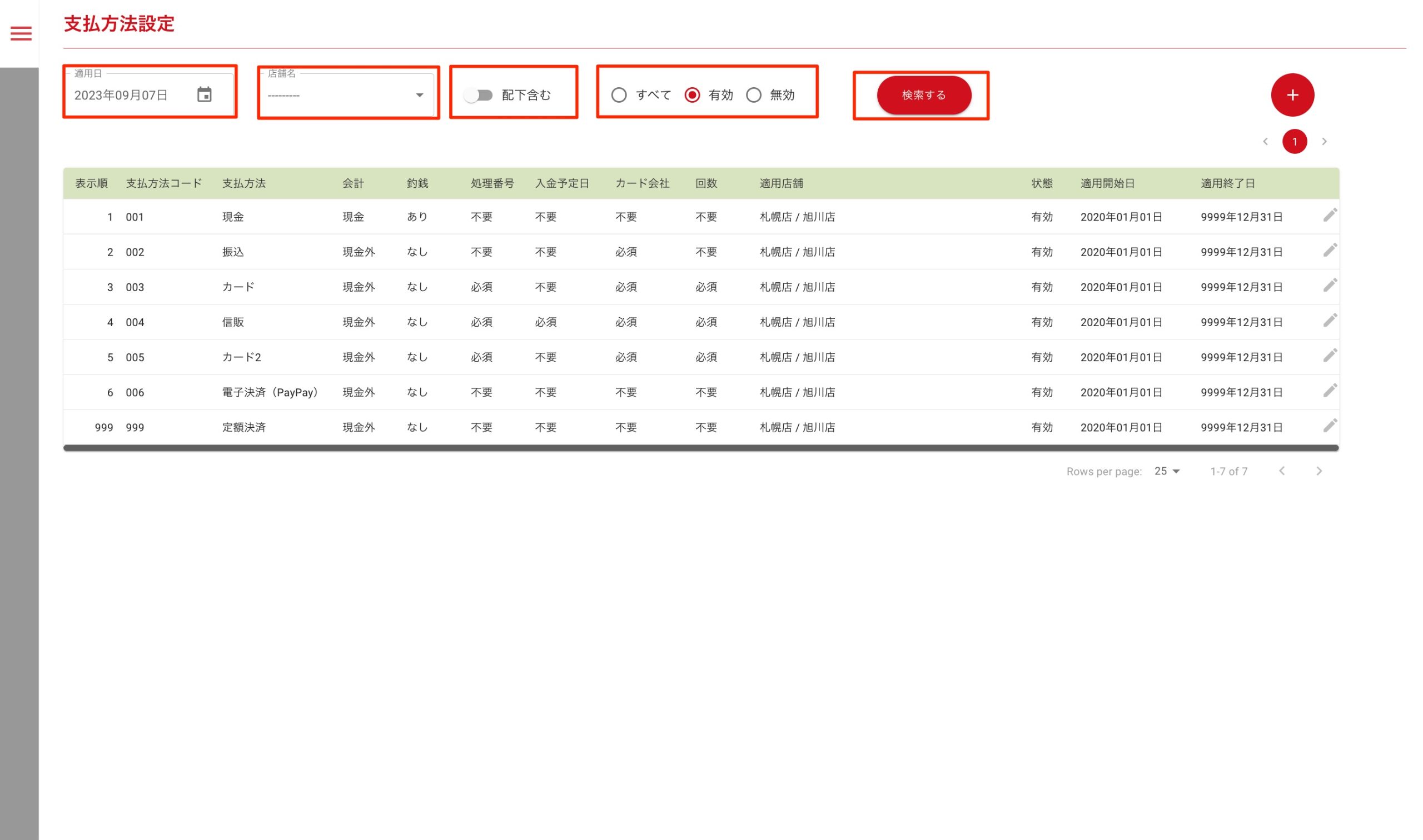1423x840 pixels.
Task: Click the horizontal scrollbar under the table
Action: pyautogui.click(x=700, y=448)
